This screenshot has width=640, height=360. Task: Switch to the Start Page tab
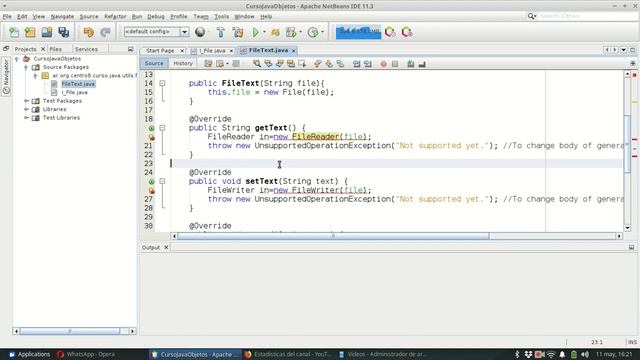160,51
